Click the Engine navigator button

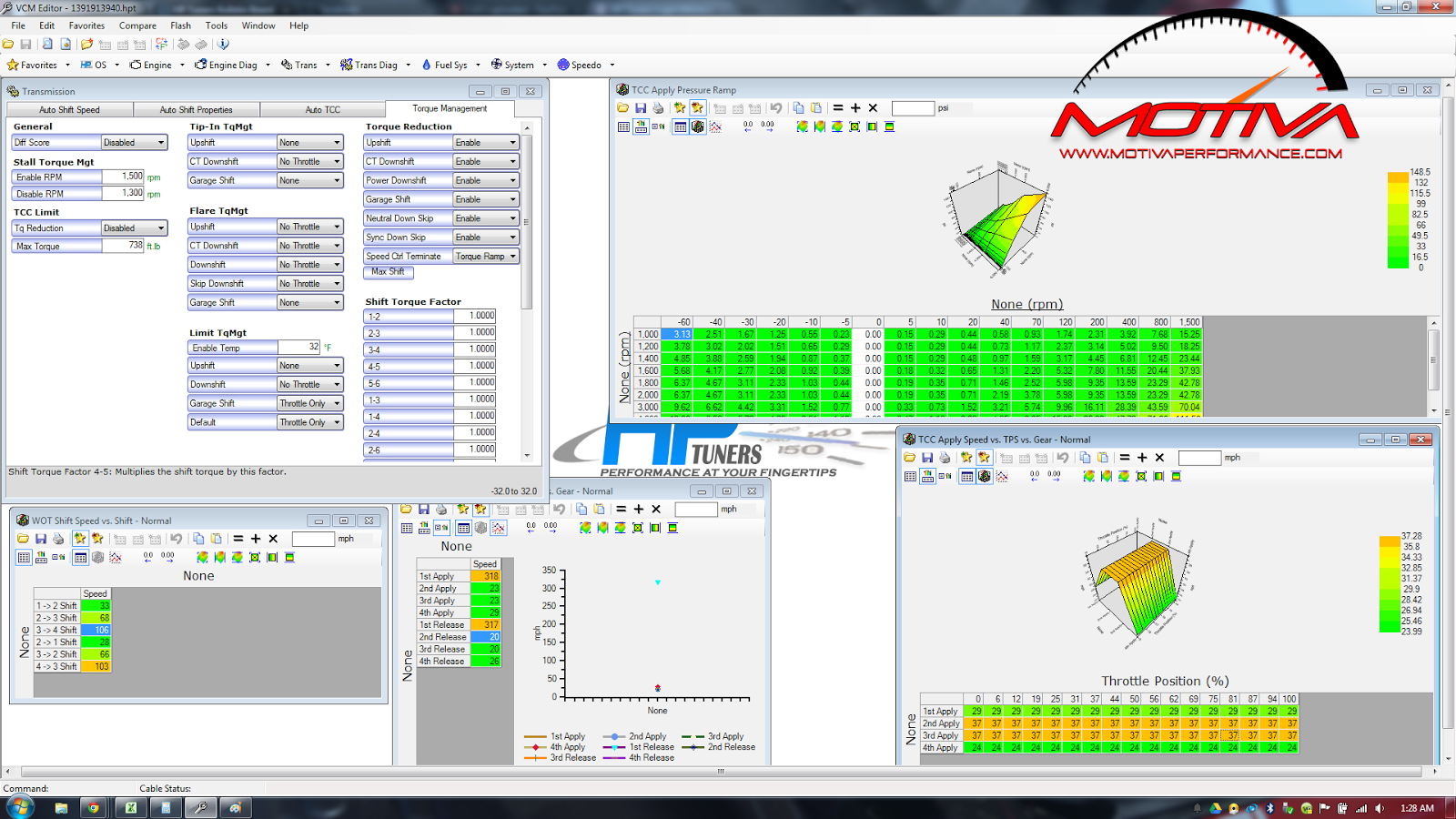pos(151,66)
